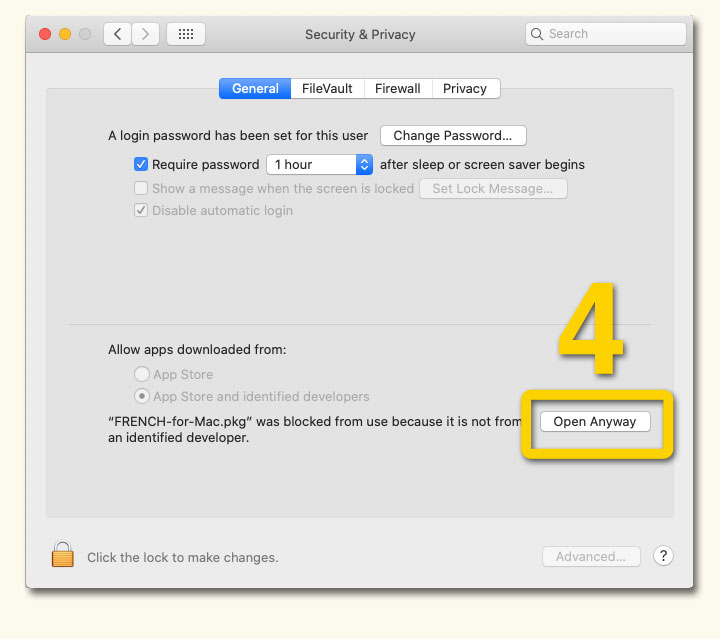Click the Change Password button
720x639 pixels.
(x=452, y=135)
